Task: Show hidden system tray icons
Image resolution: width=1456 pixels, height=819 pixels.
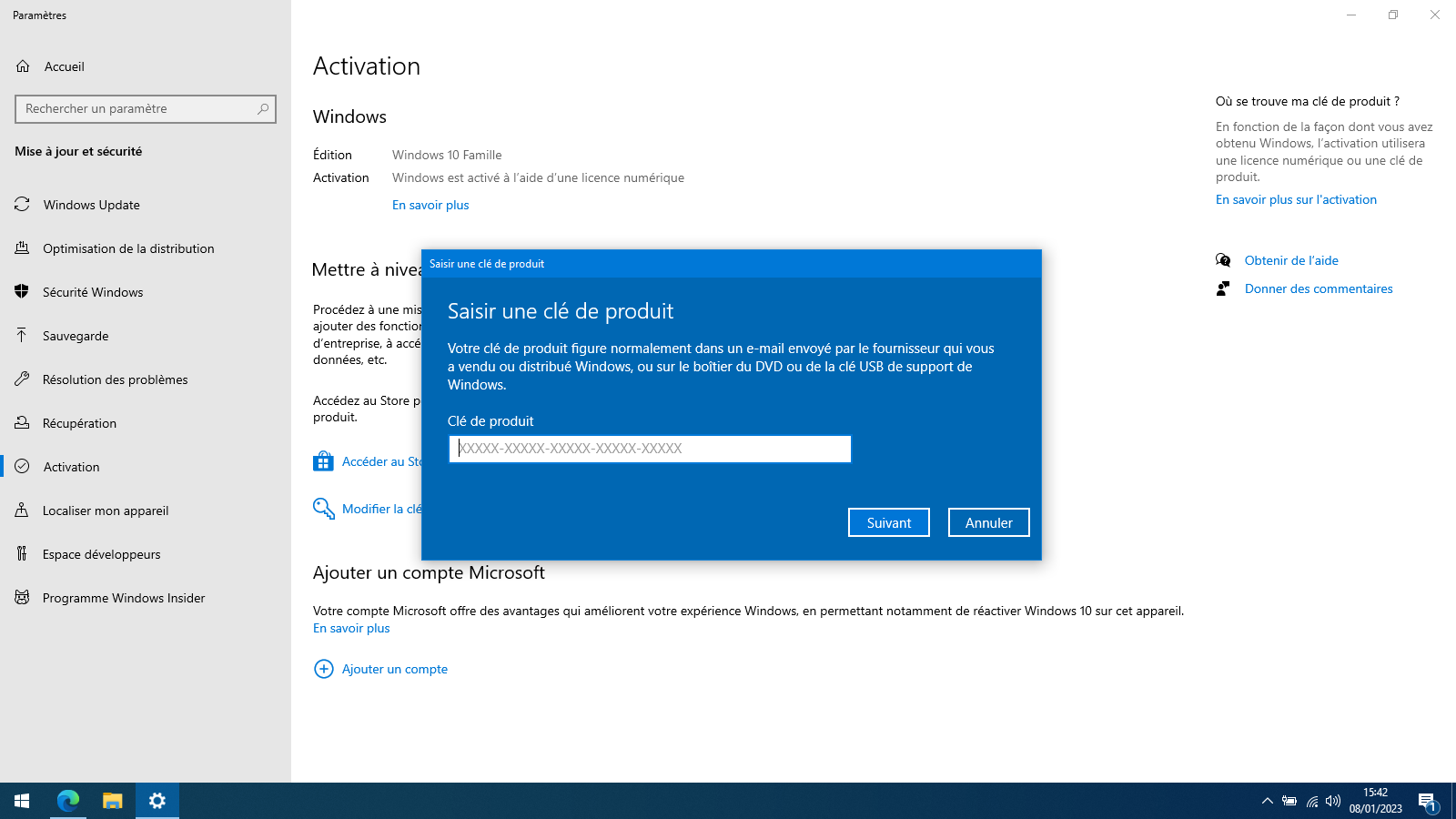Action: (x=1267, y=801)
